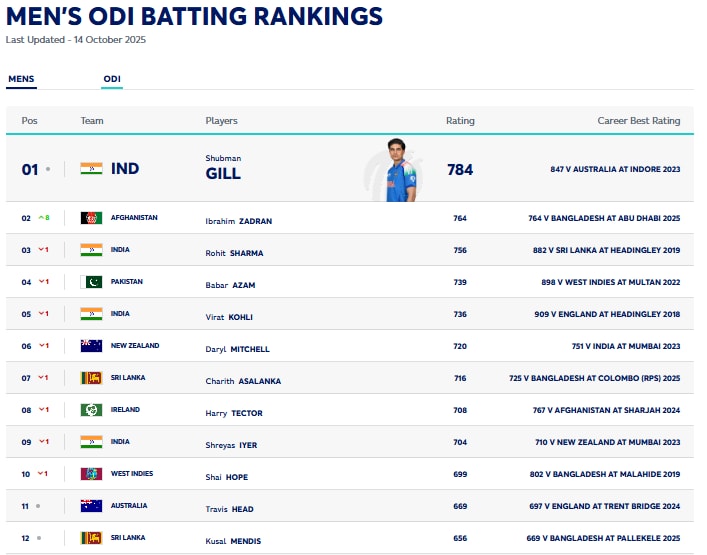Open Shubman Gill's player profile
This screenshot has width=707, height=555.
[223, 173]
